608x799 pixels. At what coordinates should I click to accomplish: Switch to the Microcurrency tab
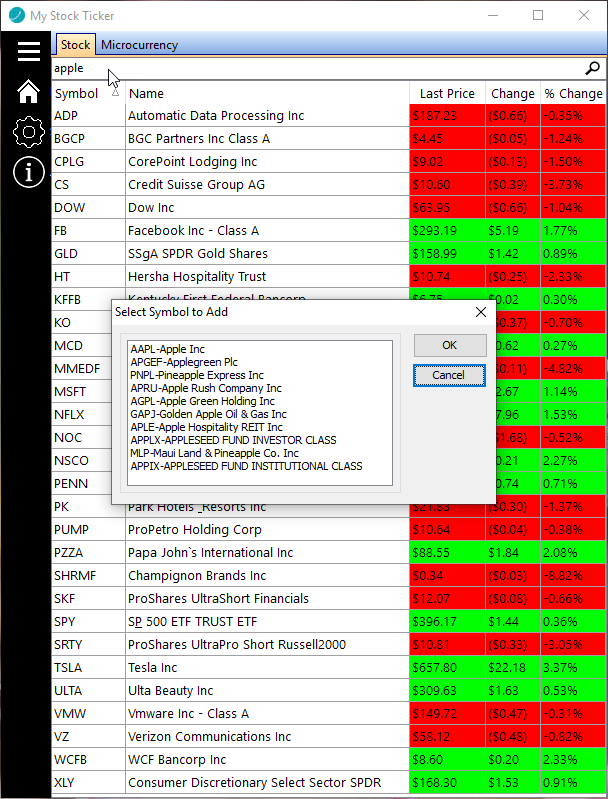coord(139,45)
